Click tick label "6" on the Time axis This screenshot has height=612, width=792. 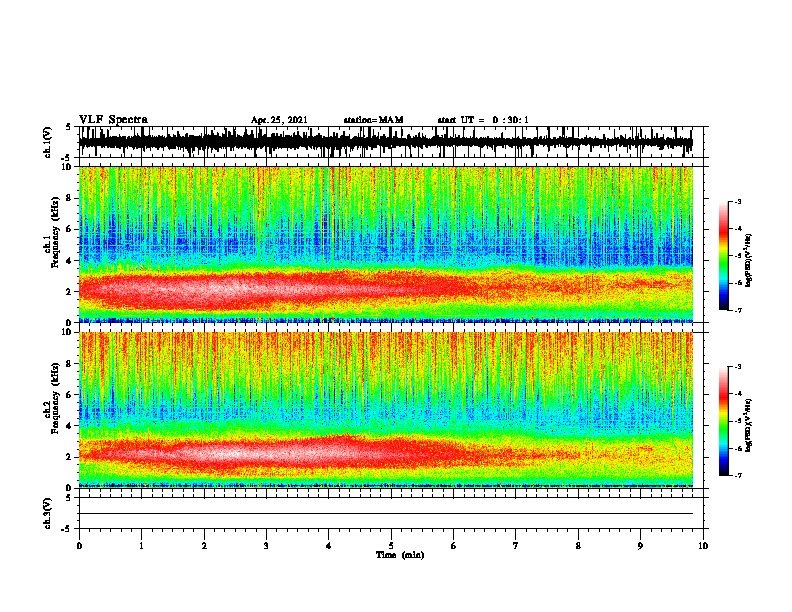[454, 546]
